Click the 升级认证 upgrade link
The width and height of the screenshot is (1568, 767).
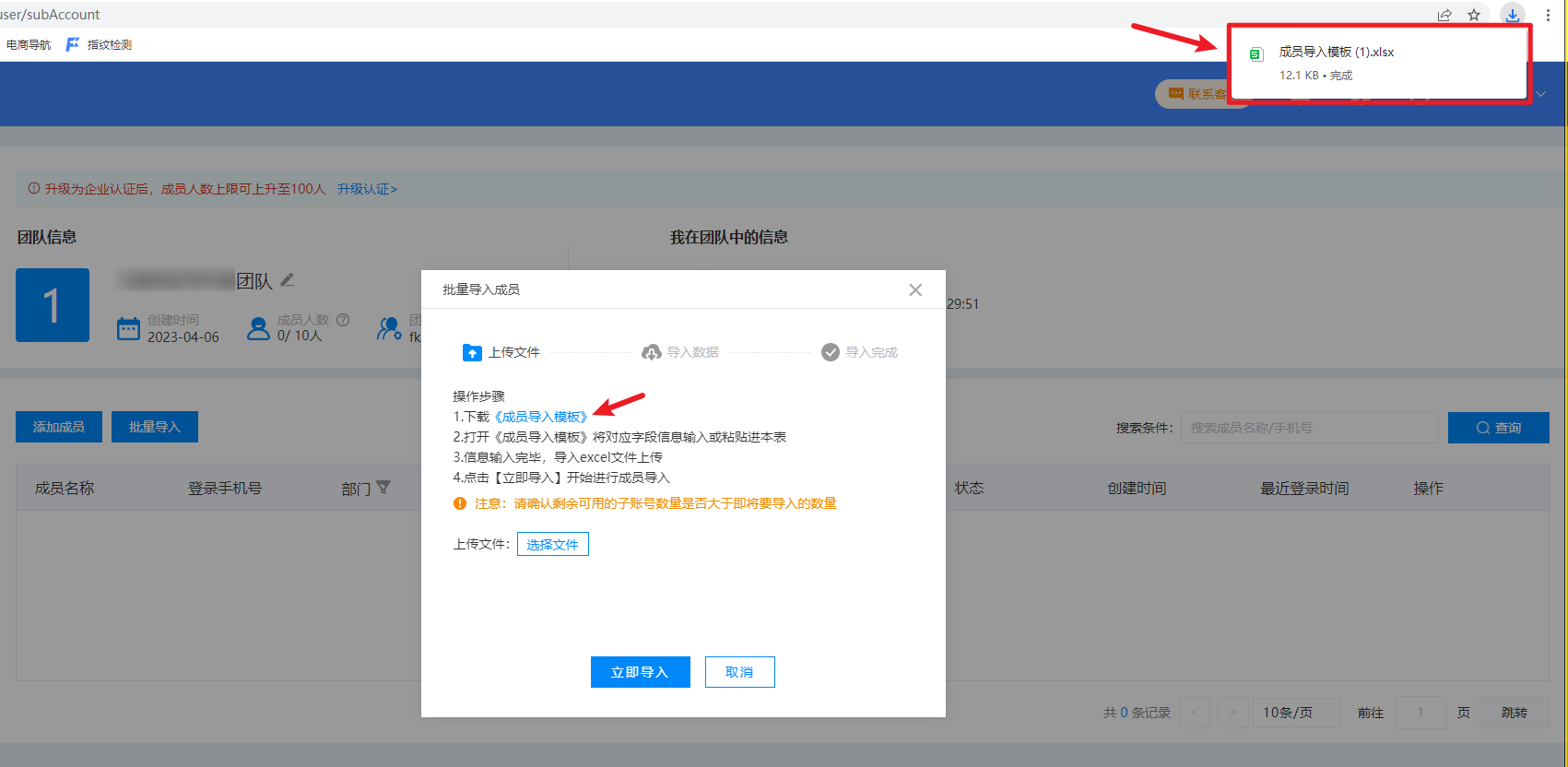pos(367,189)
